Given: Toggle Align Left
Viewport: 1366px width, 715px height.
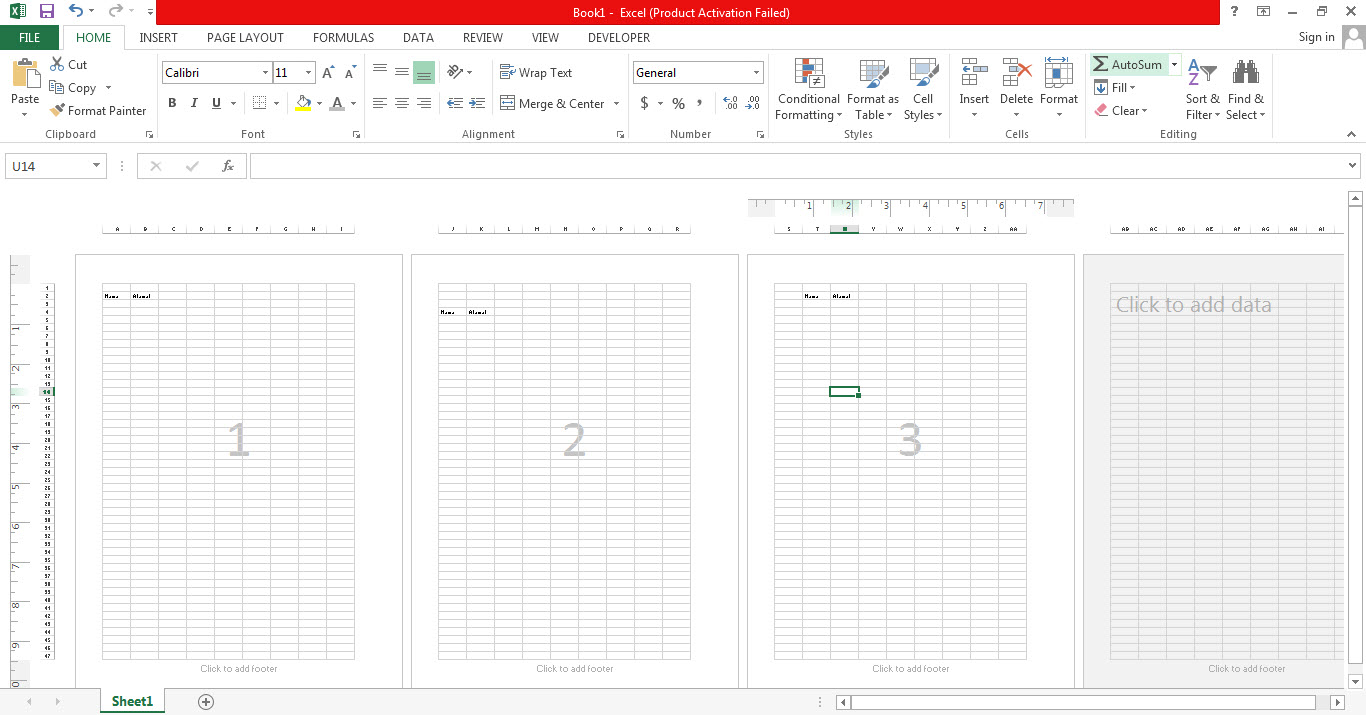Looking at the screenshot, I should coord(380,103).
